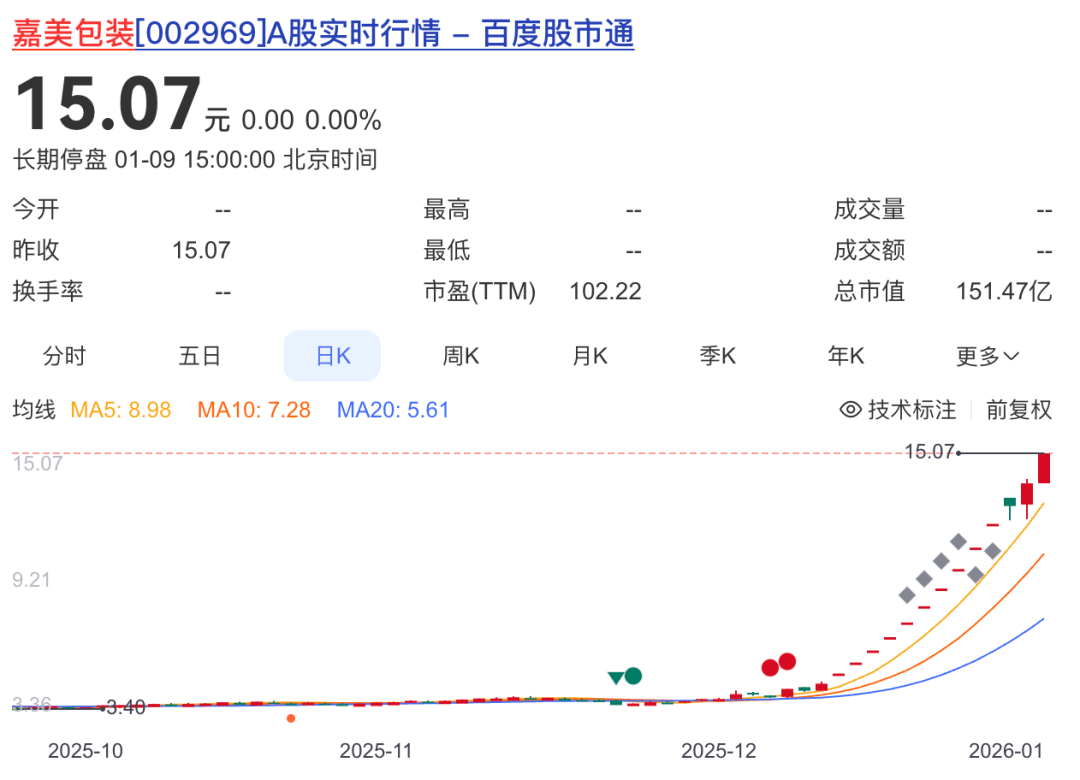1080x780 pixels.
Task: Click the small orange dot below the chart
Action: pos(291,718)
